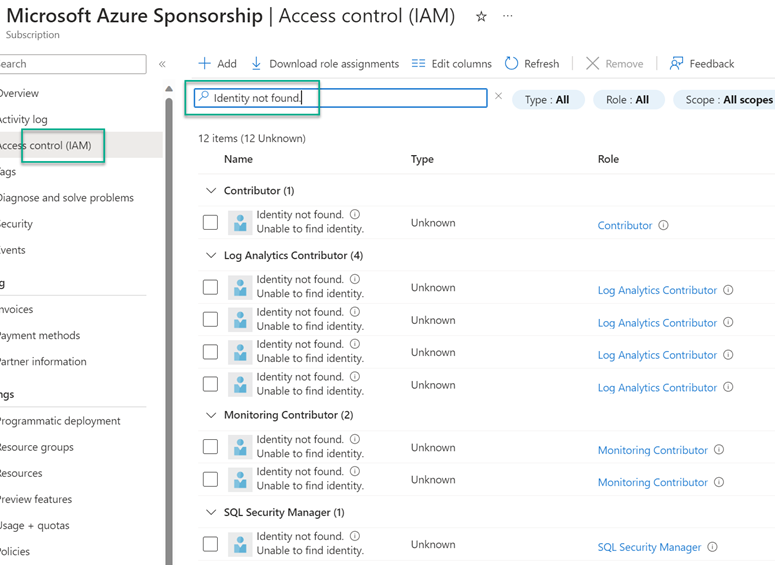The width and height of the screenshot is (775, 565).
Task: Click the Type : All filter pill
Action: [547, 100]
